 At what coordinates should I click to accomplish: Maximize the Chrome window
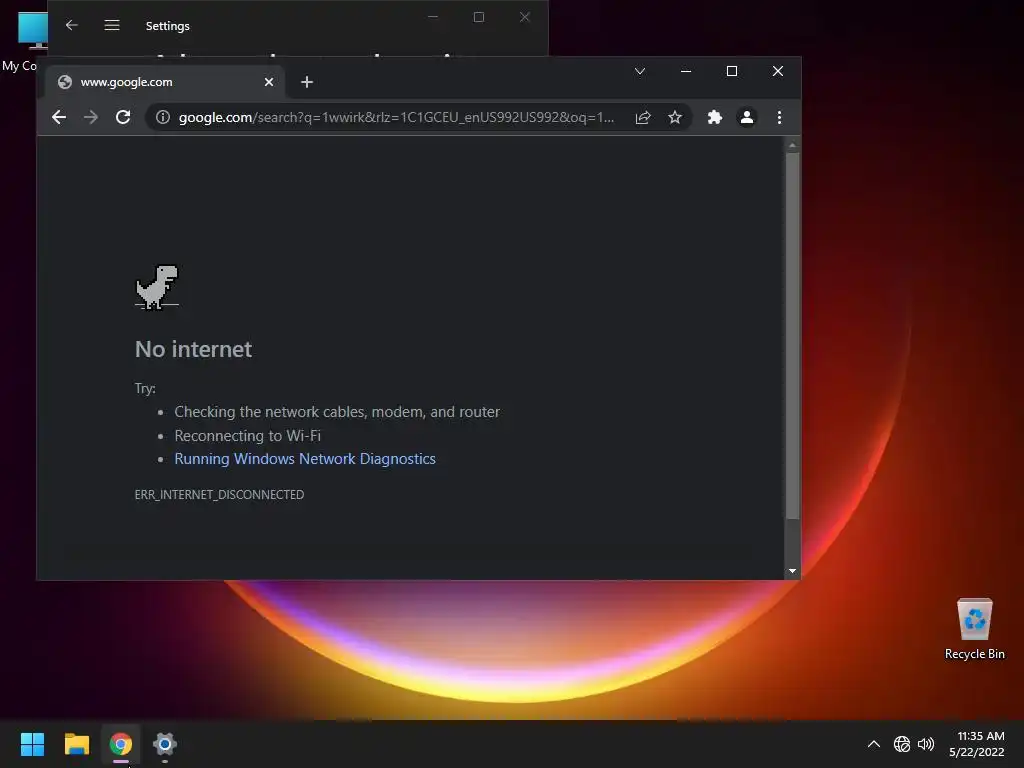click(x=732, y=71)
